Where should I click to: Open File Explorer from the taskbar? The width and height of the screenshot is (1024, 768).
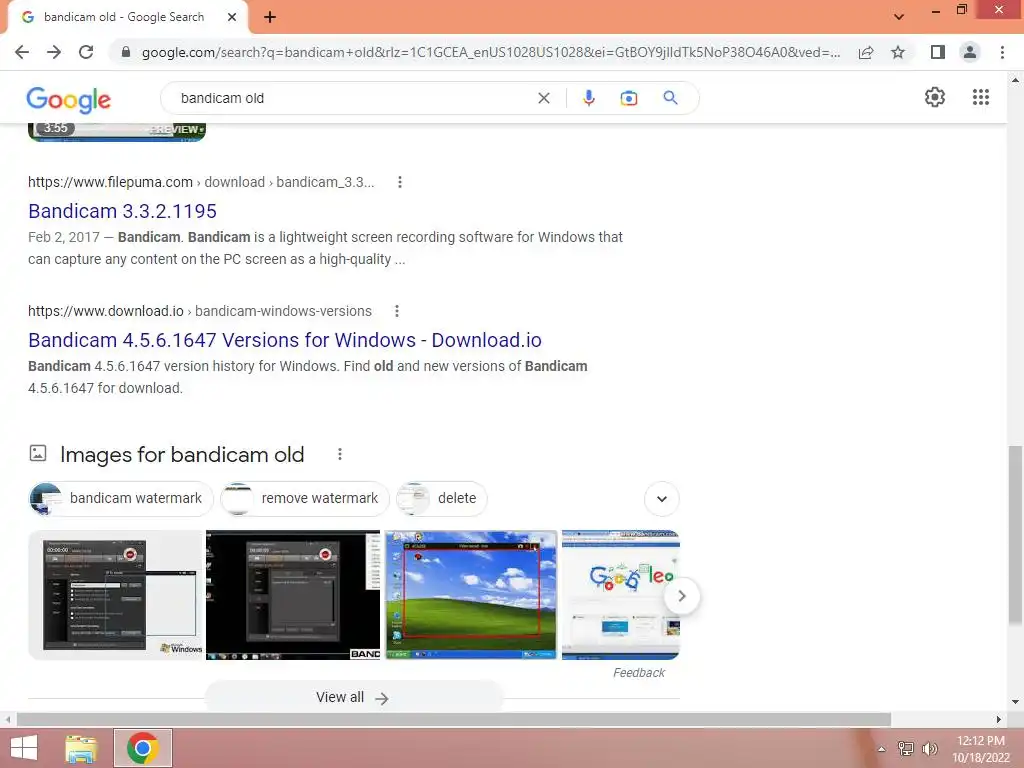coord(82,748)
